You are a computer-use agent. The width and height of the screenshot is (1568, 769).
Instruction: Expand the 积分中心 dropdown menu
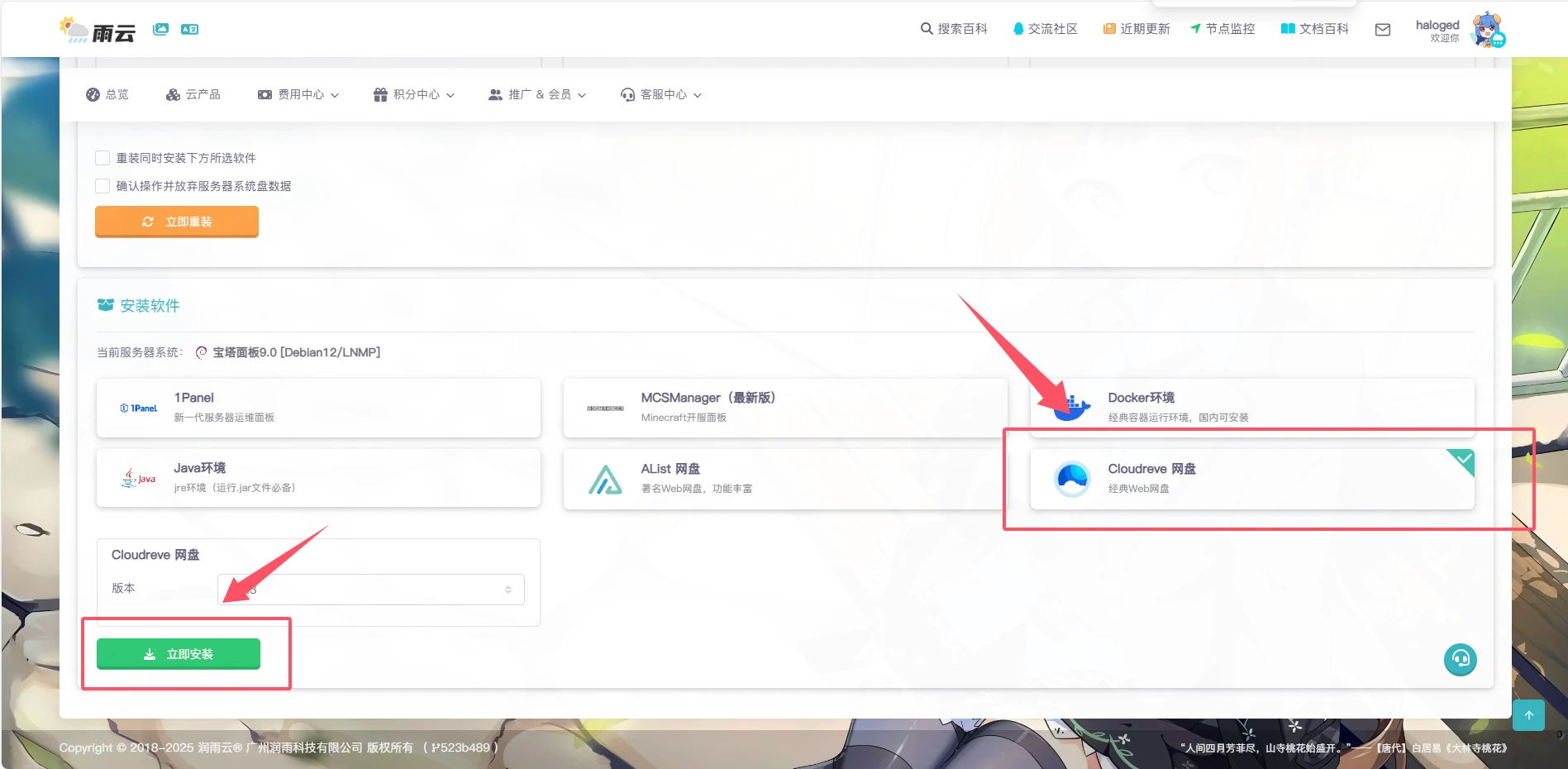coord(414,94)
